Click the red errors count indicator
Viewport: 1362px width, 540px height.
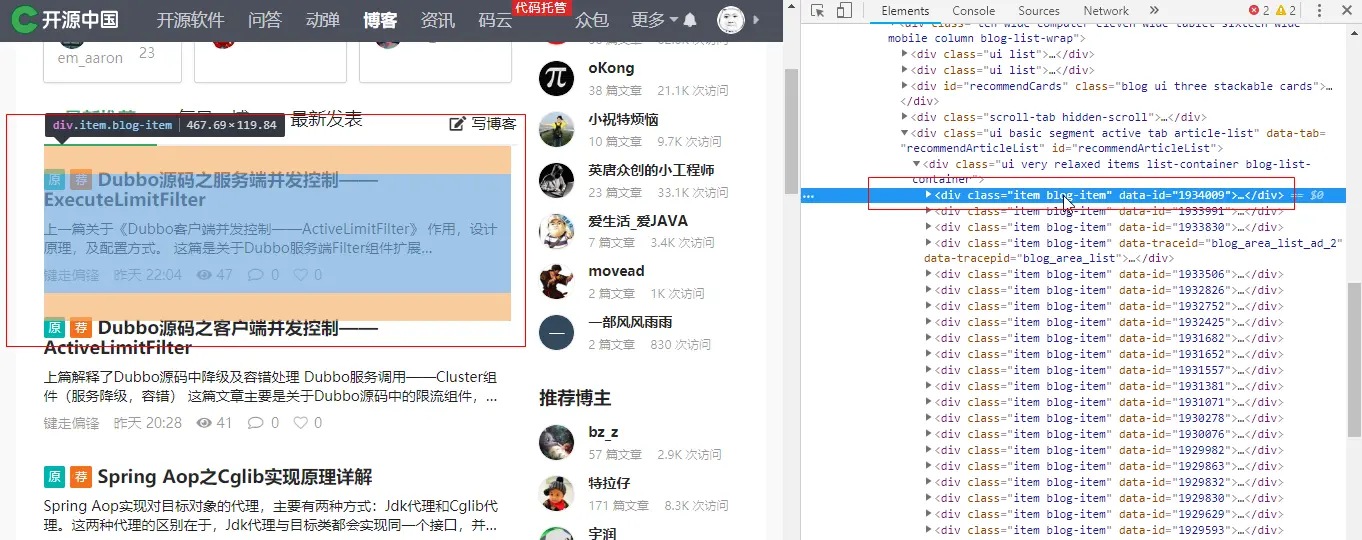click(1259, 11)
